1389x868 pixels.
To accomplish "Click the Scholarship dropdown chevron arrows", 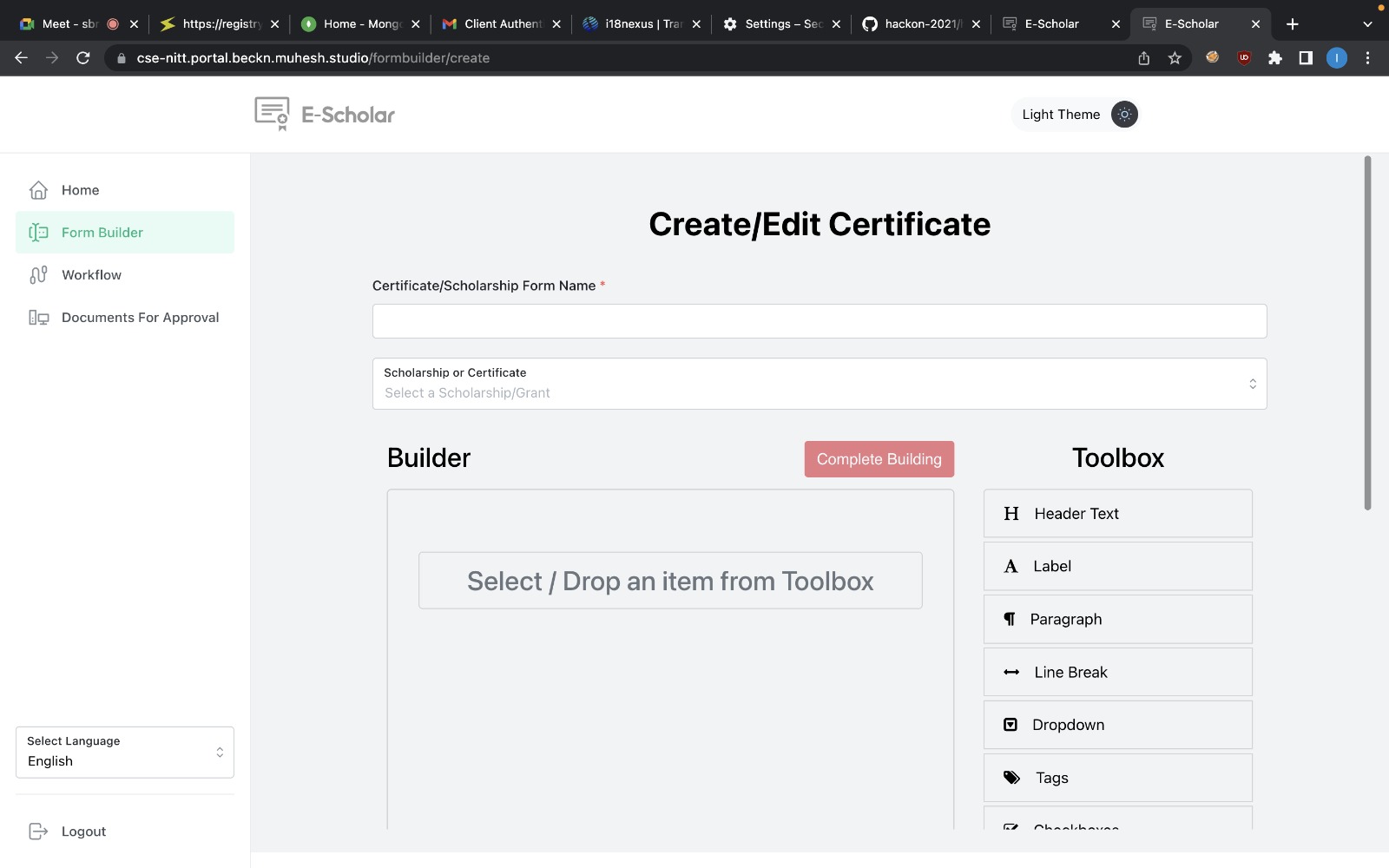I will (x=1253, y=384).
